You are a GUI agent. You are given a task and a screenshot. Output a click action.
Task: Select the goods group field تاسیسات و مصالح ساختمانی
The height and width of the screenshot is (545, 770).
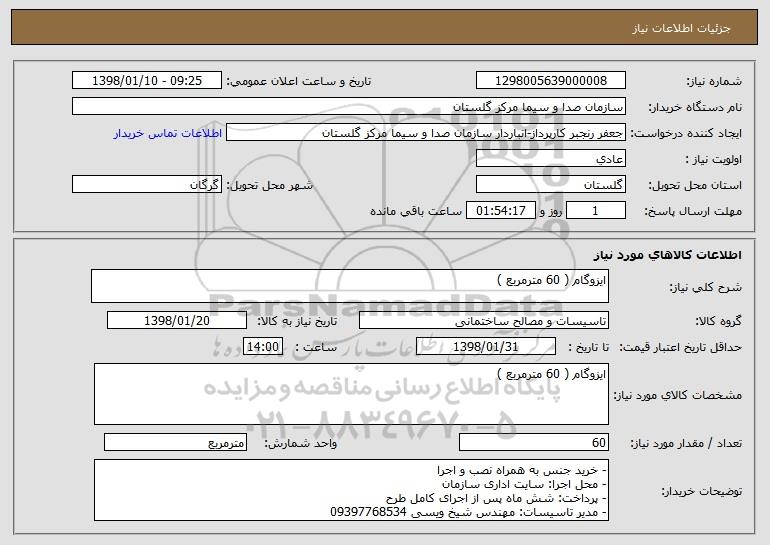click(x=484, y=321)
